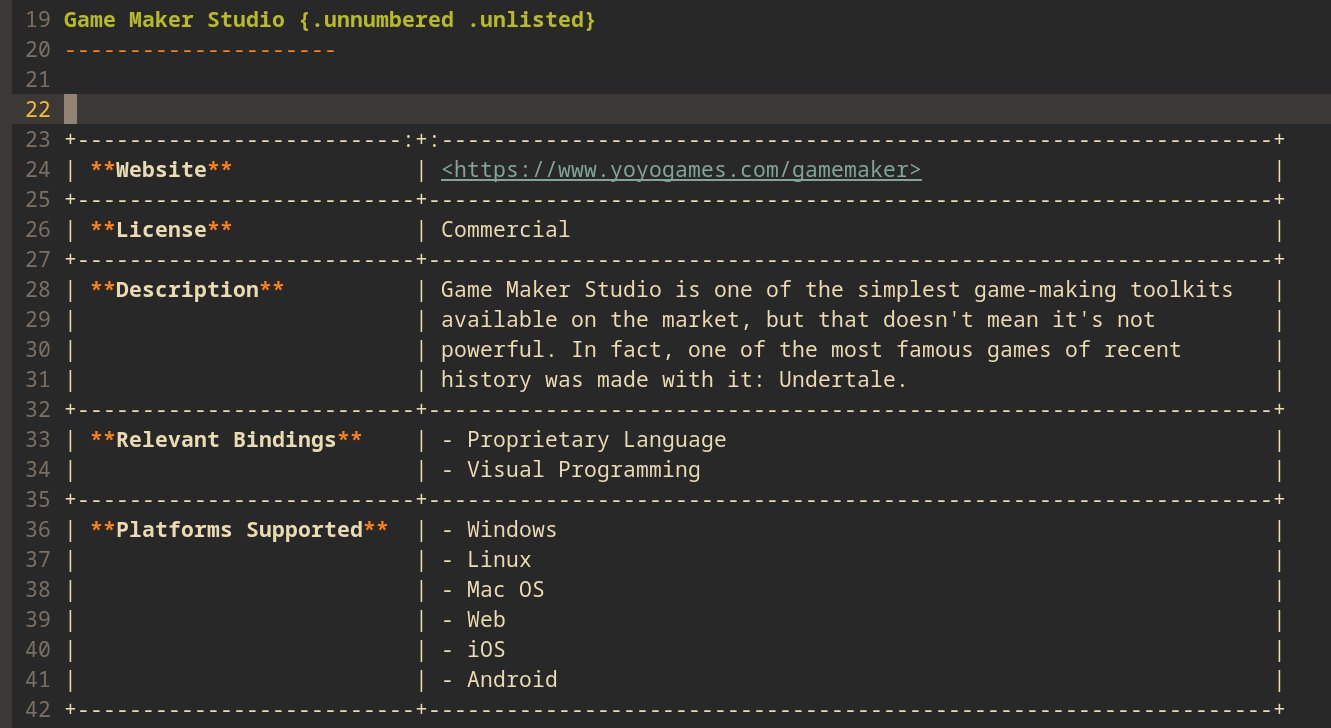Click the bold 'Website' table cell
The image size is (1331, 728).
[x=161, y=170]
